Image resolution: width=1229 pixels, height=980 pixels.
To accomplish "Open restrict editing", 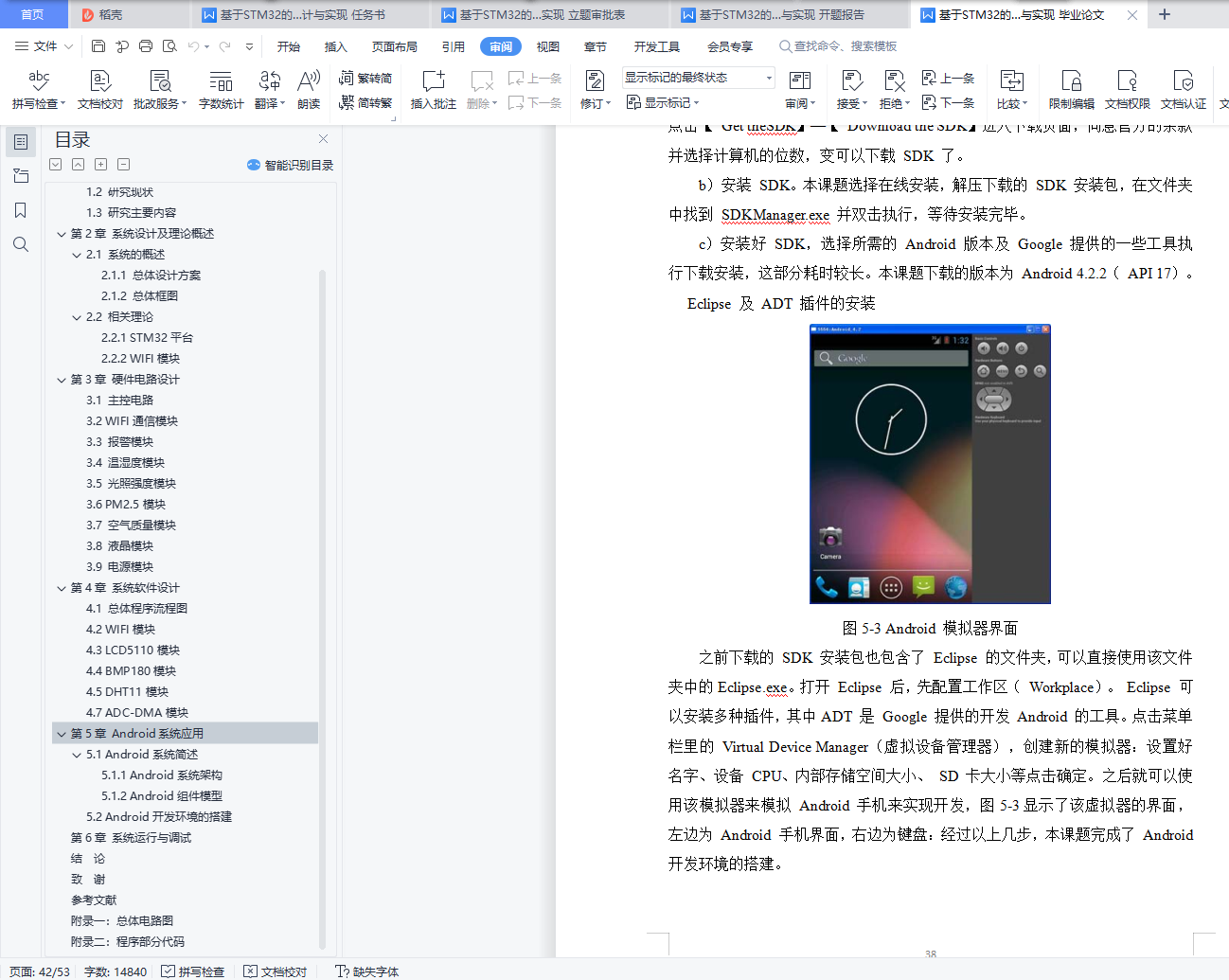I will (x=1072, y=90).
